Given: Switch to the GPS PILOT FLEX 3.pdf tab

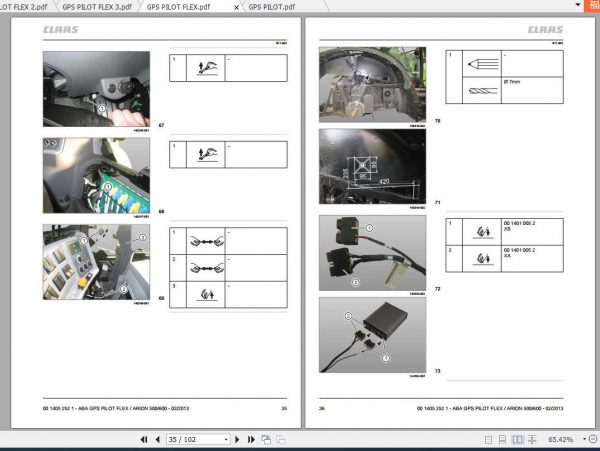Looking at the screenshot, I should click(x=97, y=7).
